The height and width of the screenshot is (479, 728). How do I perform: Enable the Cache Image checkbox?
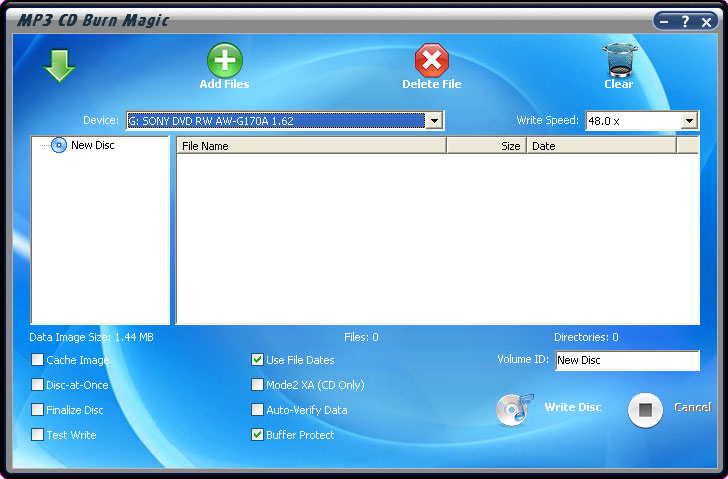[38, 360]
